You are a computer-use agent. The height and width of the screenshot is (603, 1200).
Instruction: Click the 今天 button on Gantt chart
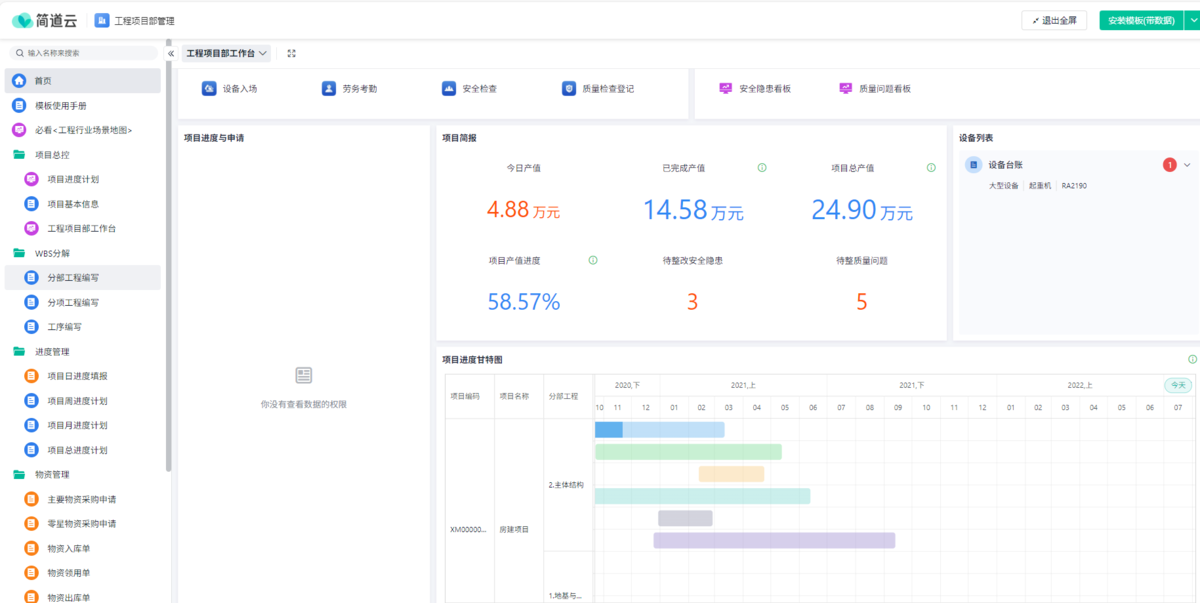pyautogui.click(x=1177, y=385)
